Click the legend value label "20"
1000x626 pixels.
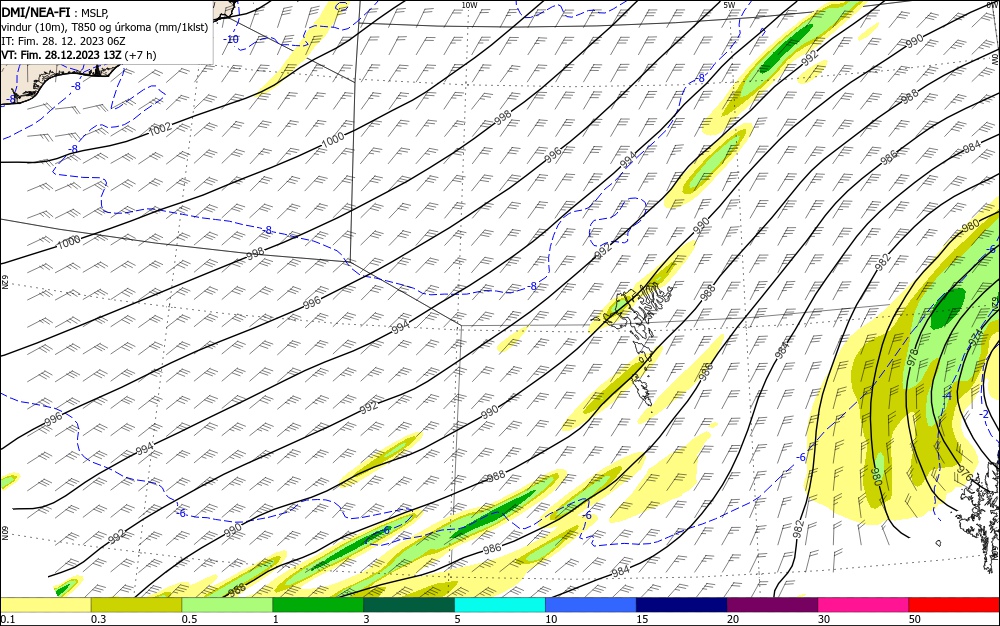pyautogui.click(x=733, y=619)
